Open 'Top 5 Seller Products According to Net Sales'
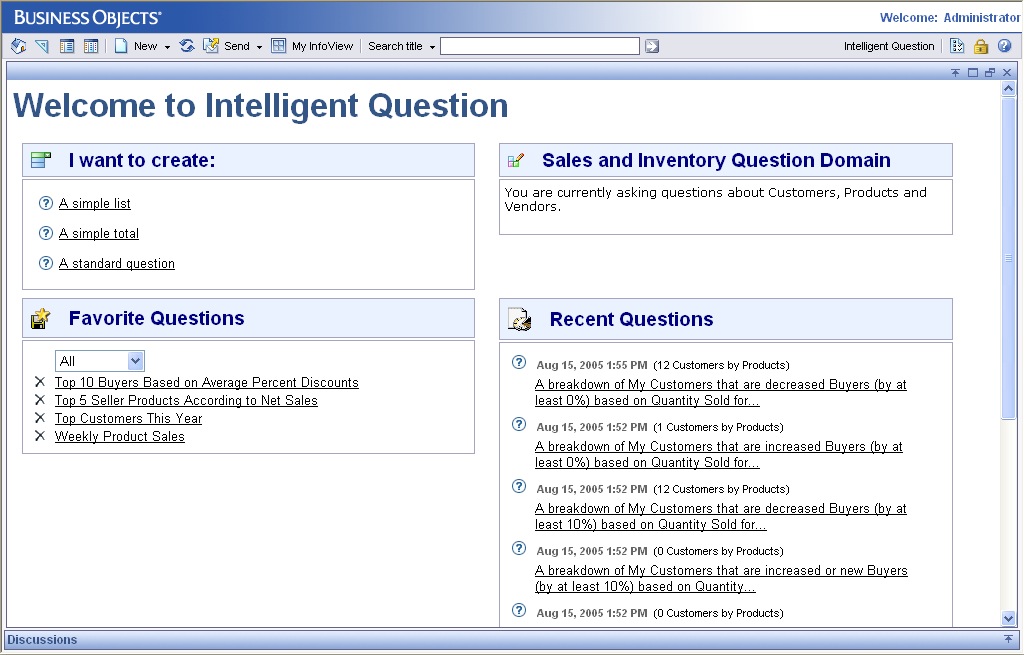Screen dimensions: 1026x655 click(x=186, y=400)
